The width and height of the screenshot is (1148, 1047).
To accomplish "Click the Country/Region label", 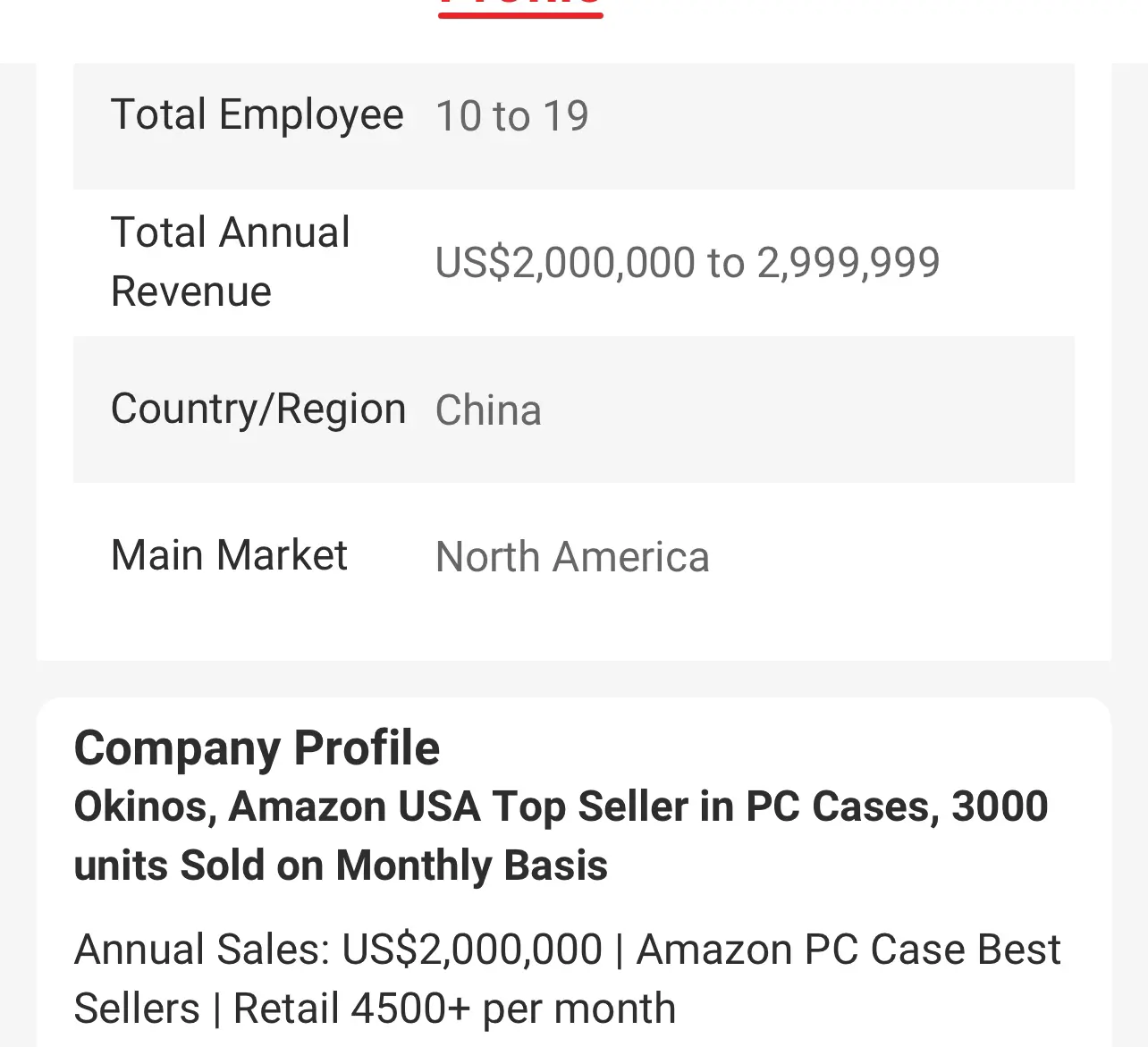I will pyautogui.click(x=258, y=410).
